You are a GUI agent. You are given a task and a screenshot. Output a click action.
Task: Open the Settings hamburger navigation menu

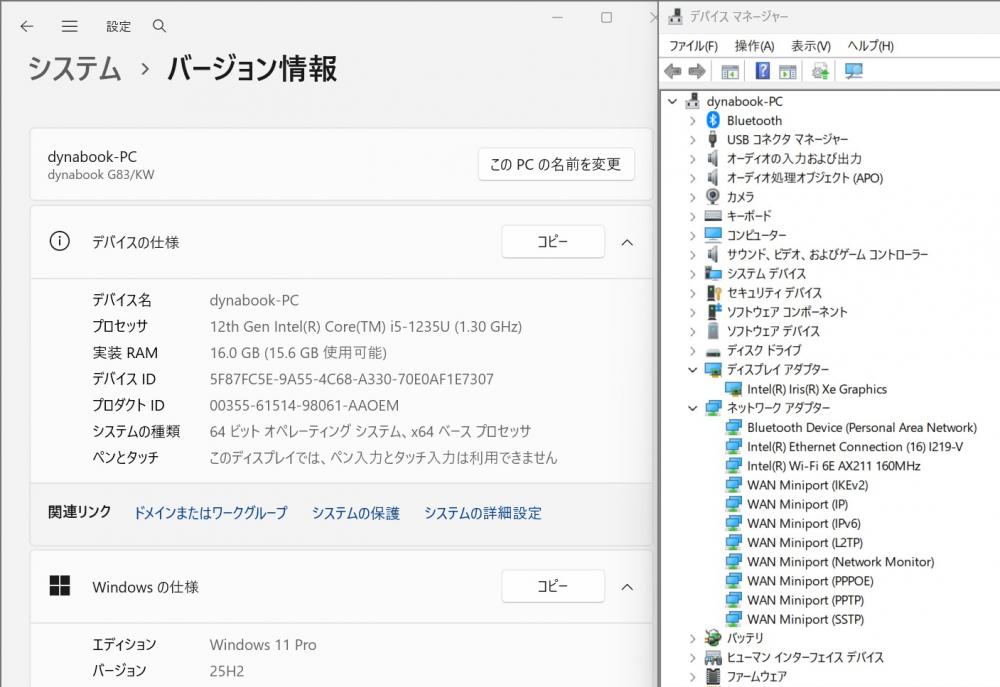click(70, 26)
